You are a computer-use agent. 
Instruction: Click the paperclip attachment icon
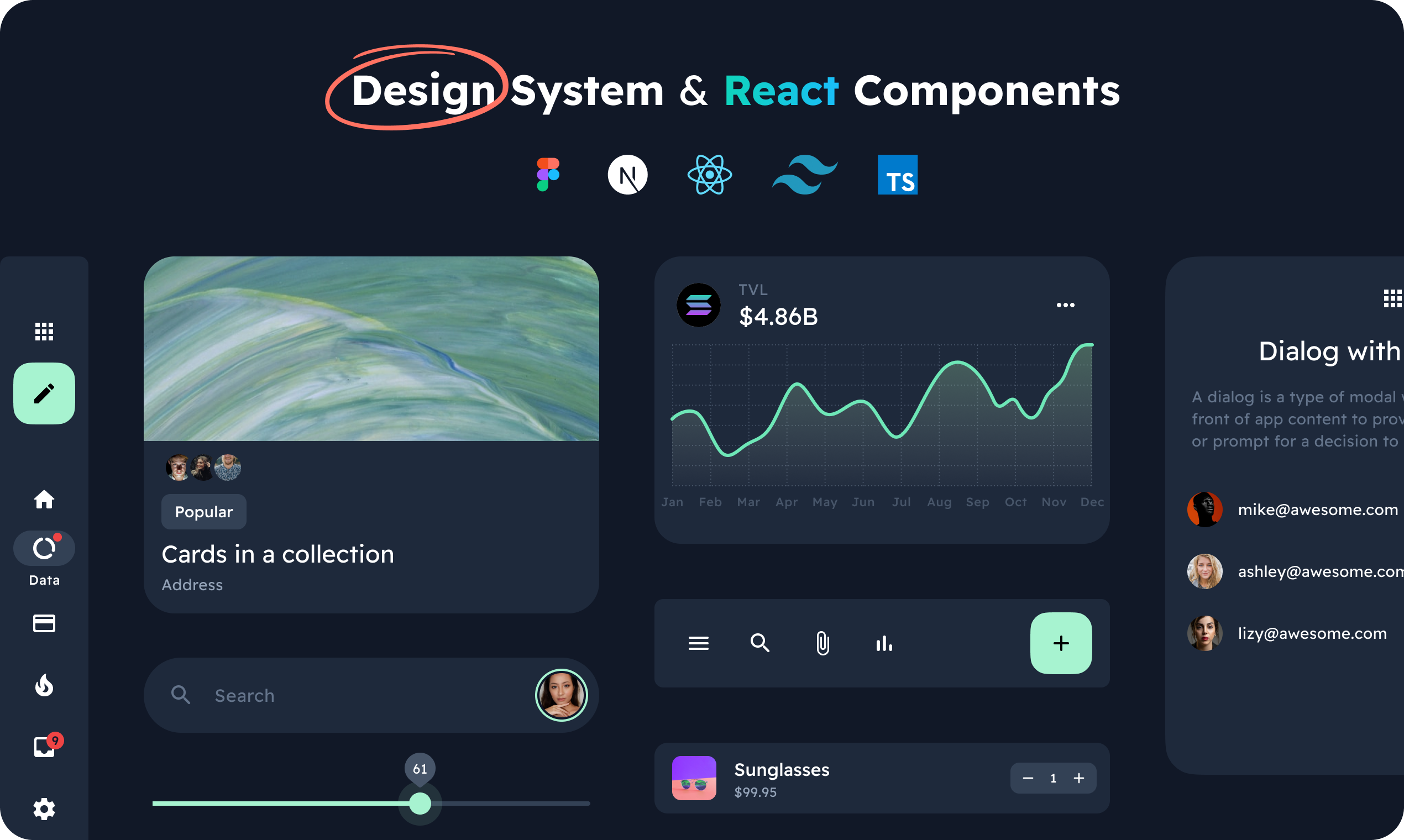822,643
